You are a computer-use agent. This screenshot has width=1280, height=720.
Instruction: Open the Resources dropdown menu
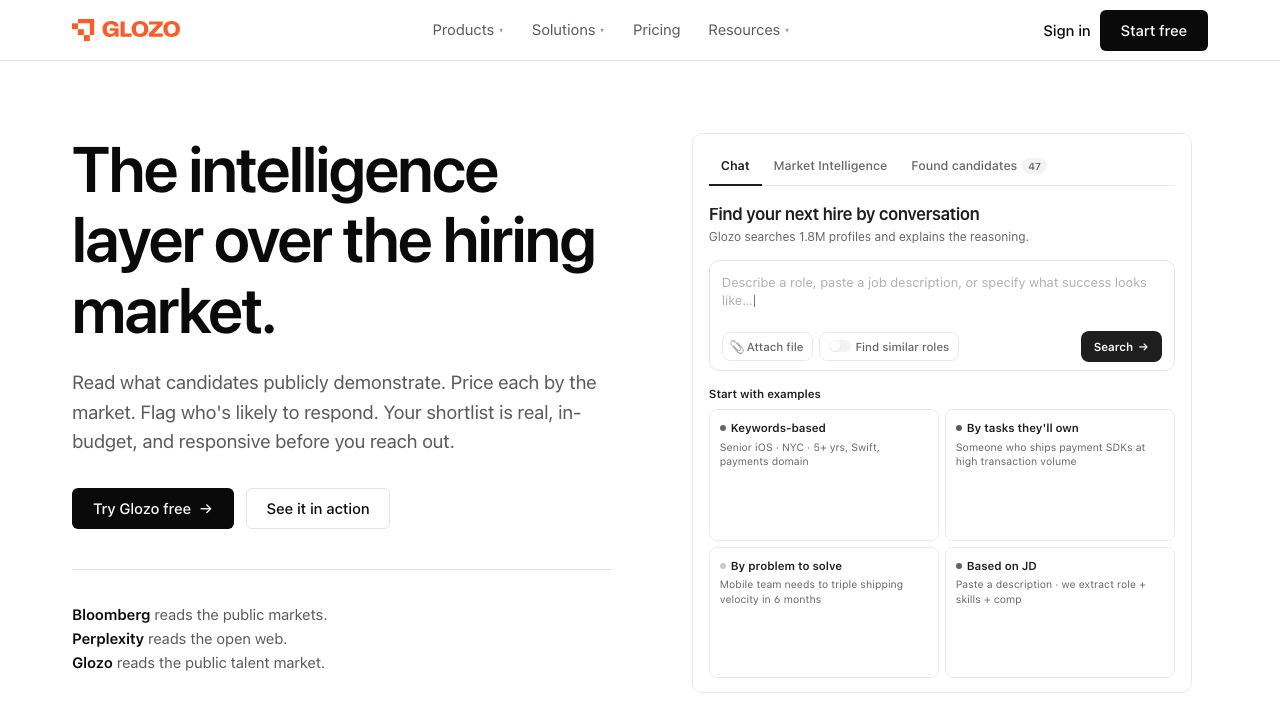(749, 30)
